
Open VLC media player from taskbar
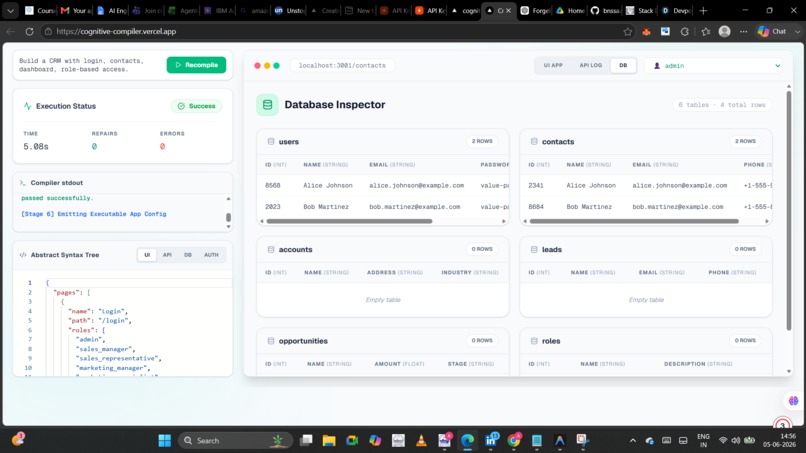pos(421,441)
